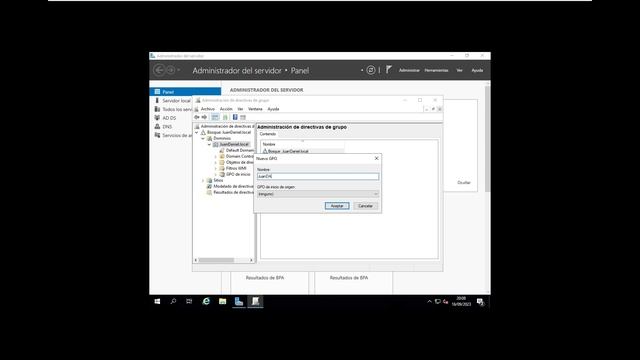This screenshot has width=640, height=360.
Task: Click the Server Manager vertical scrollbar
Action: click(x=487, y=139)
